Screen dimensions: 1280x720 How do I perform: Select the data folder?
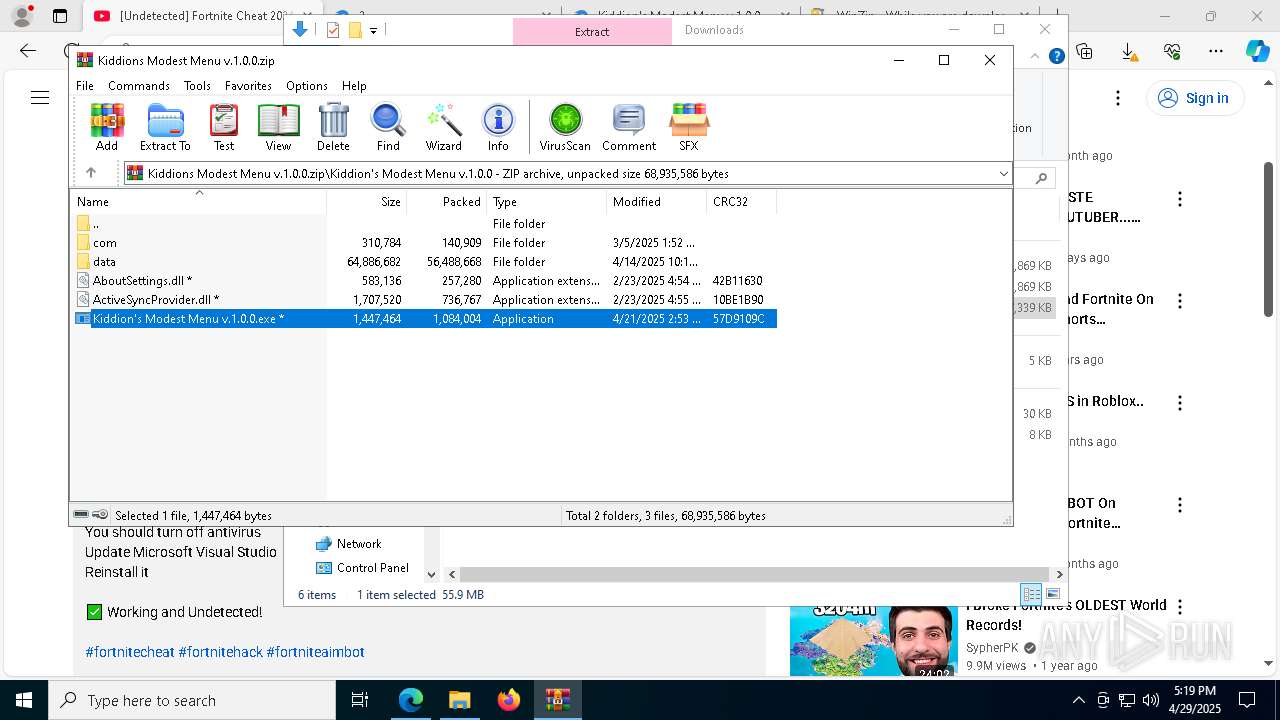pos(423,262)
